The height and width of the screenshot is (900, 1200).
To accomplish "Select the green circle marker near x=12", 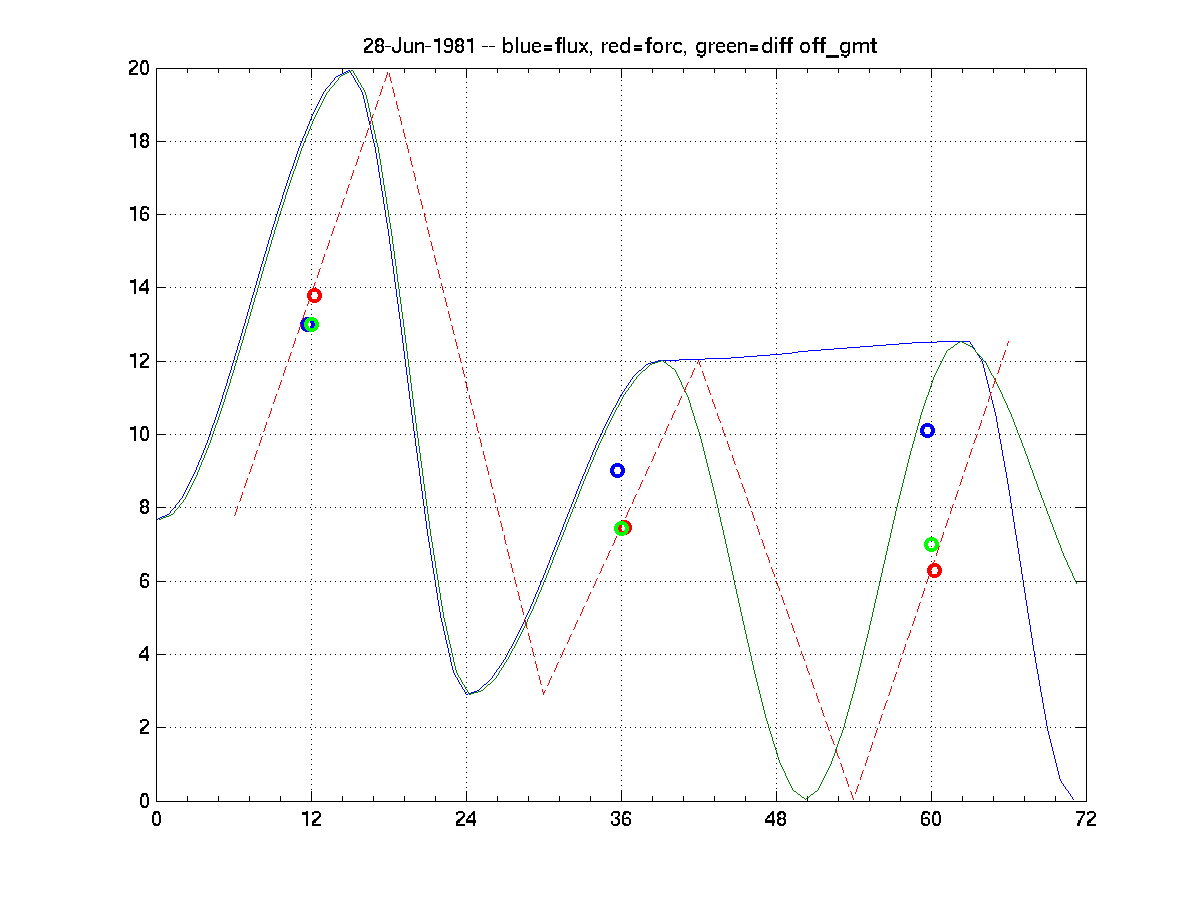I will click(x=311, y=324).
